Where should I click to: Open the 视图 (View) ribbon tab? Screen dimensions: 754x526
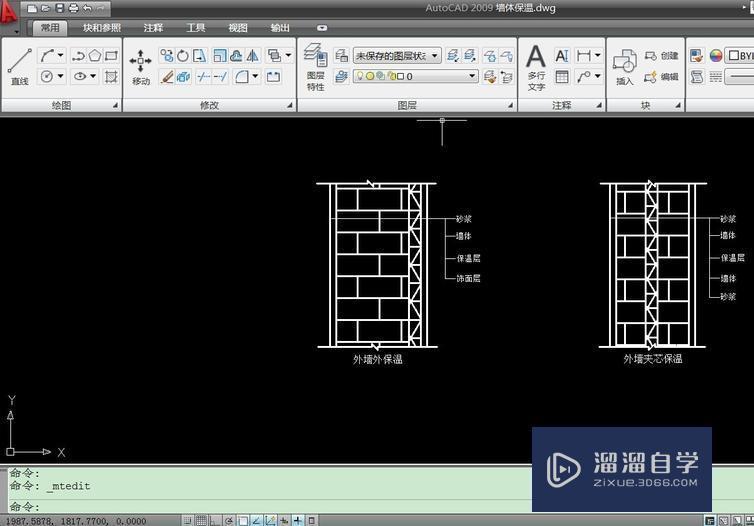[x=238, y=28]
